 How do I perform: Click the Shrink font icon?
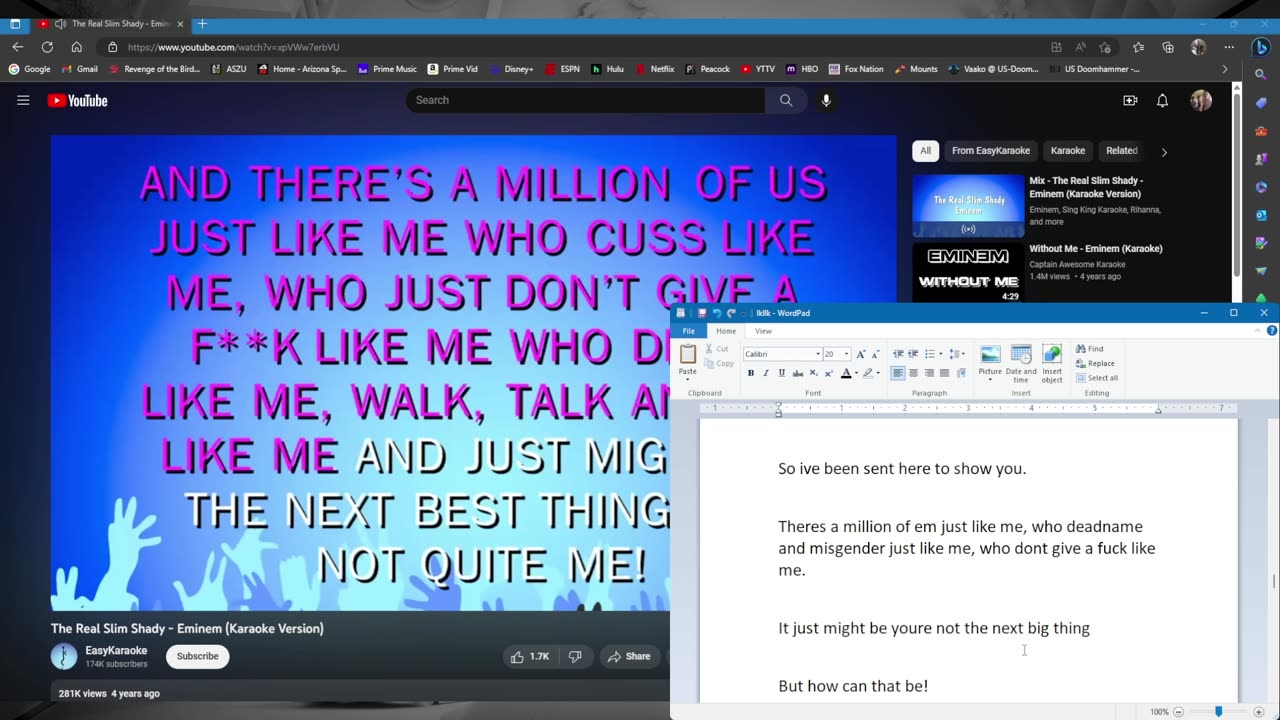coord(876,354)
